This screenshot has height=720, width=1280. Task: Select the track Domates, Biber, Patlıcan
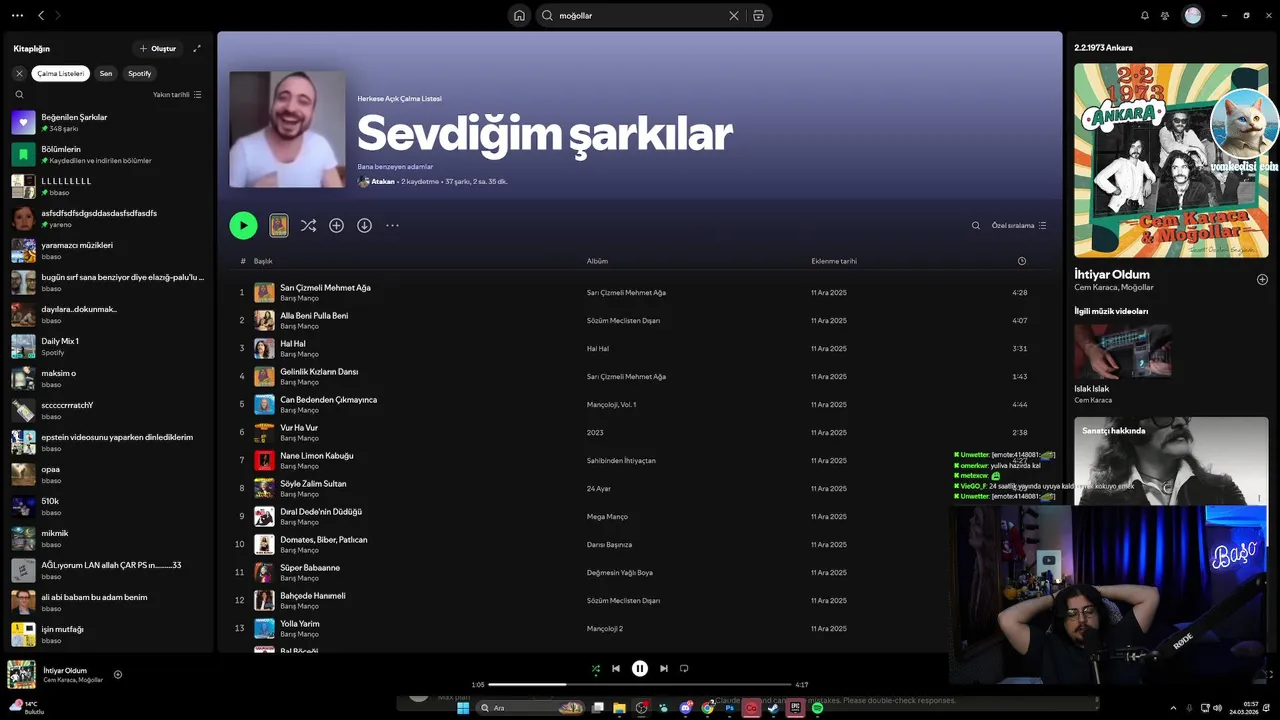(x=324, y=540)
